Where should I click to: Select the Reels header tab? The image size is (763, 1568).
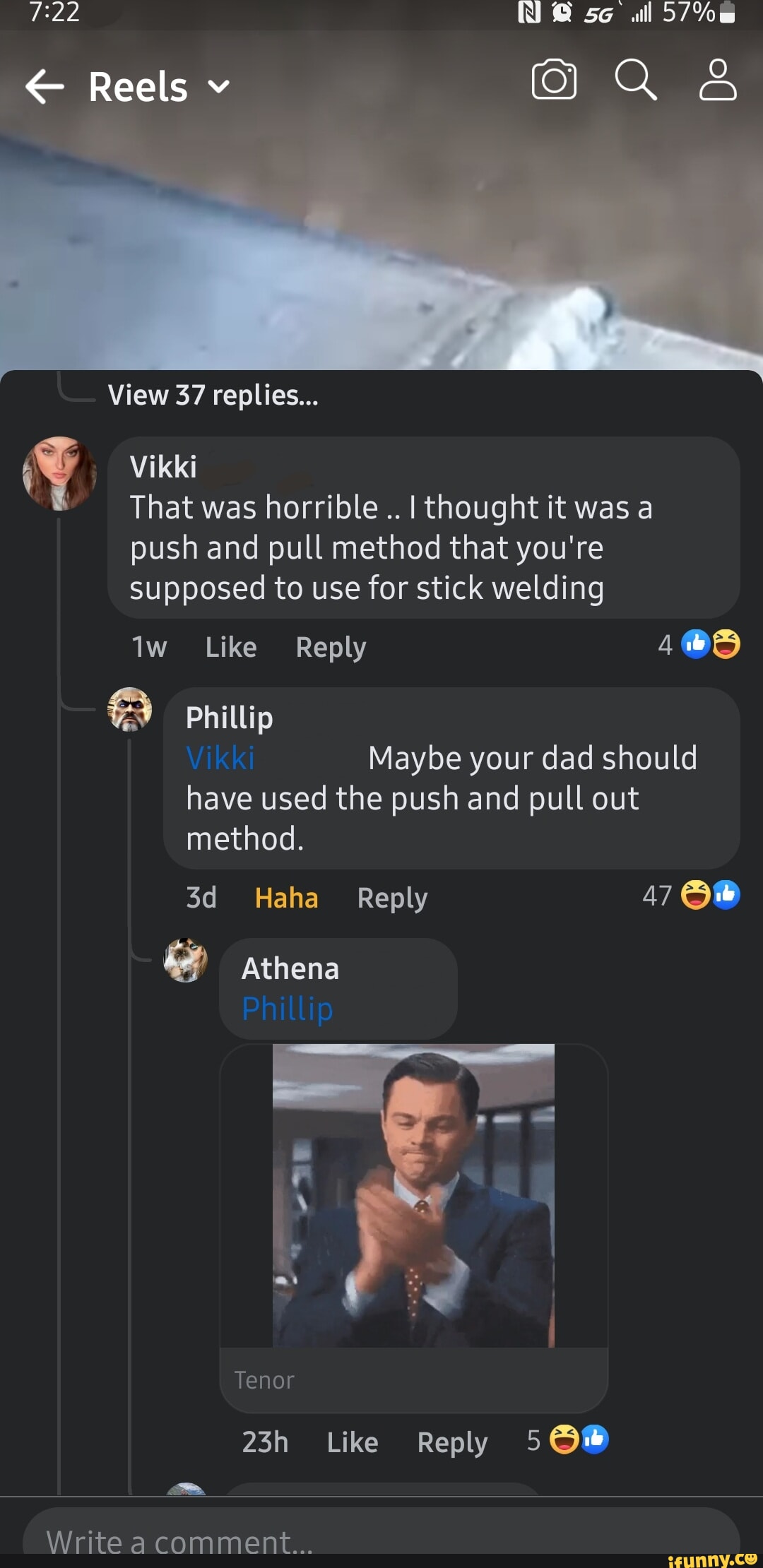coord(138,86)
